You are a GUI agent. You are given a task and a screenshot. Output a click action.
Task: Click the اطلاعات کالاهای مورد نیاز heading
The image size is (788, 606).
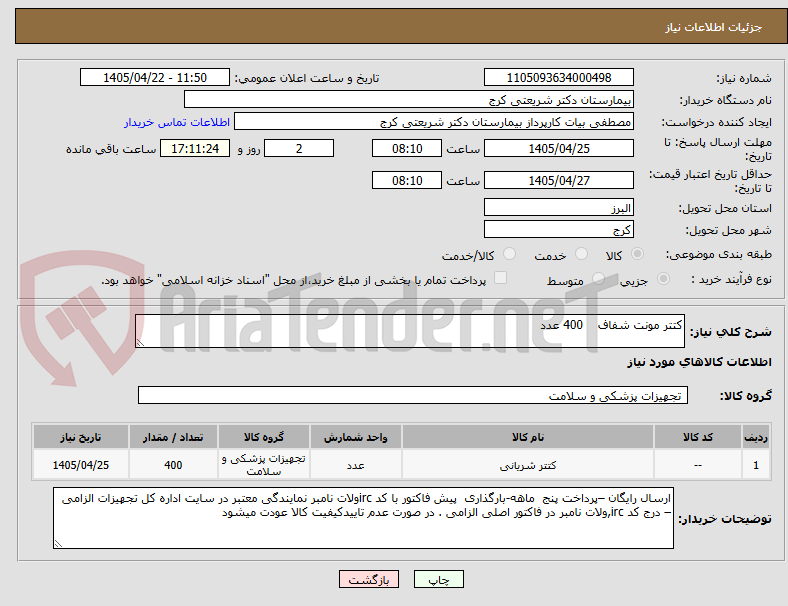[x=699, y=362]
